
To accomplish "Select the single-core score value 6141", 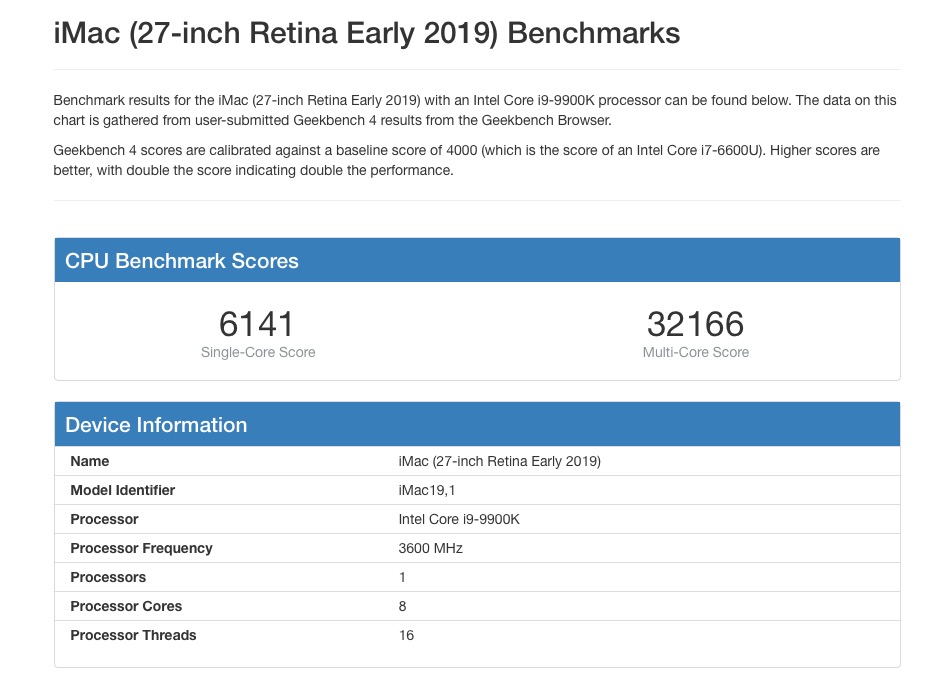I will pyautogui.click(x=257, y=324).
